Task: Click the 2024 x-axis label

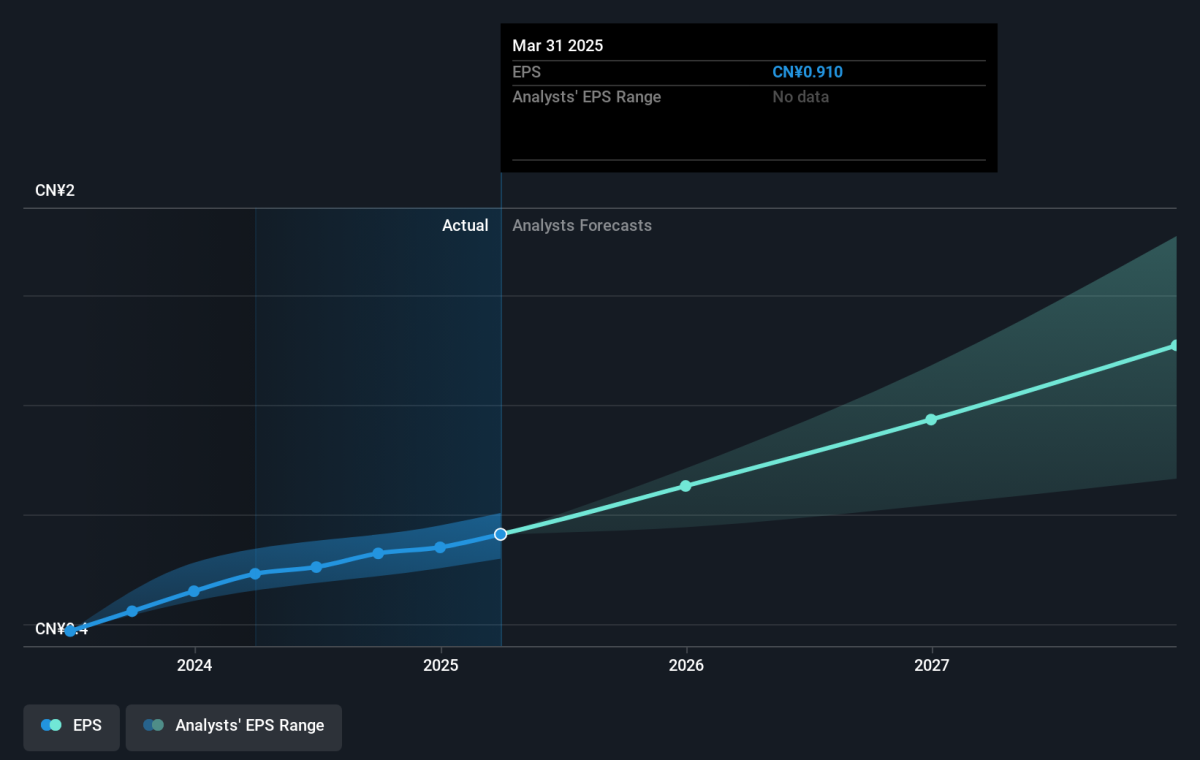Action: [194, 666]
